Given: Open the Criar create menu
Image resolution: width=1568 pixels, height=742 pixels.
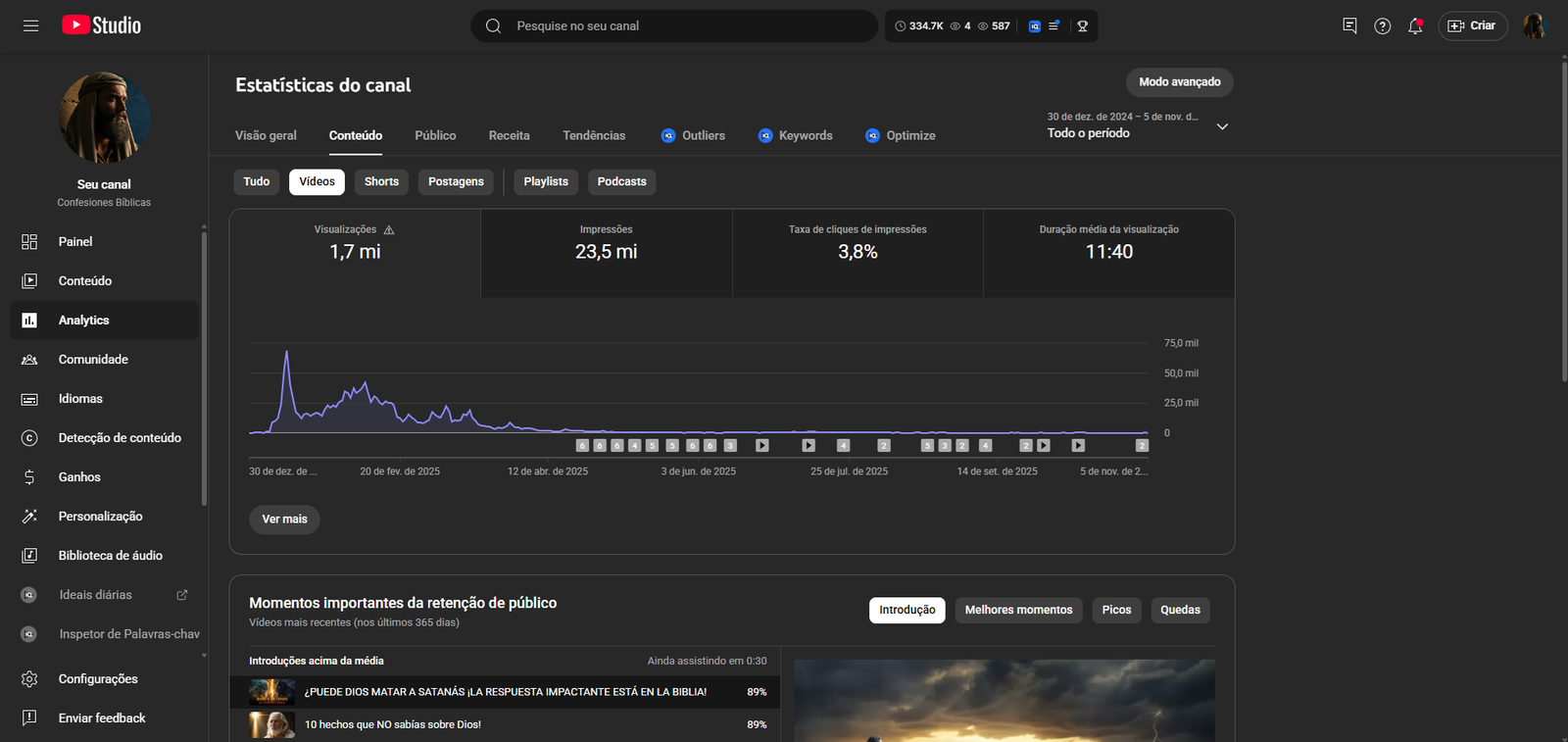Looking at the screenshot, I should click(1472, 26).
